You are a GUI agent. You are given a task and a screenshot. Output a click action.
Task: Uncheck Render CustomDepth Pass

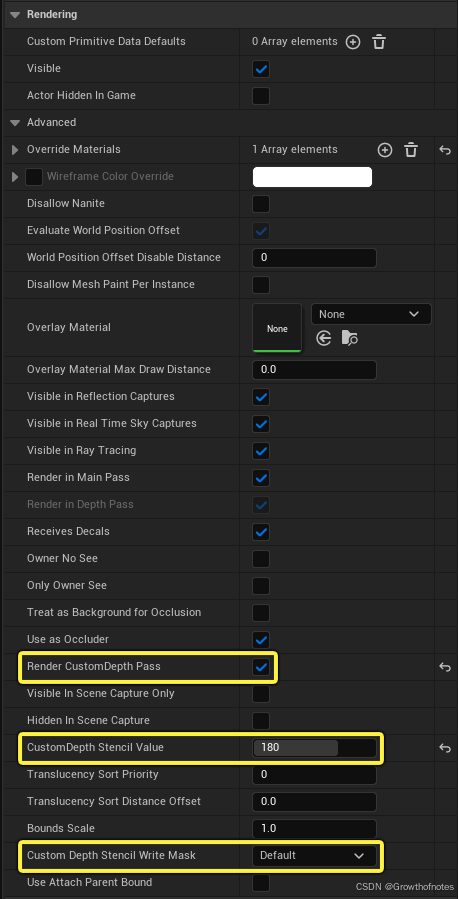[261, 667]
